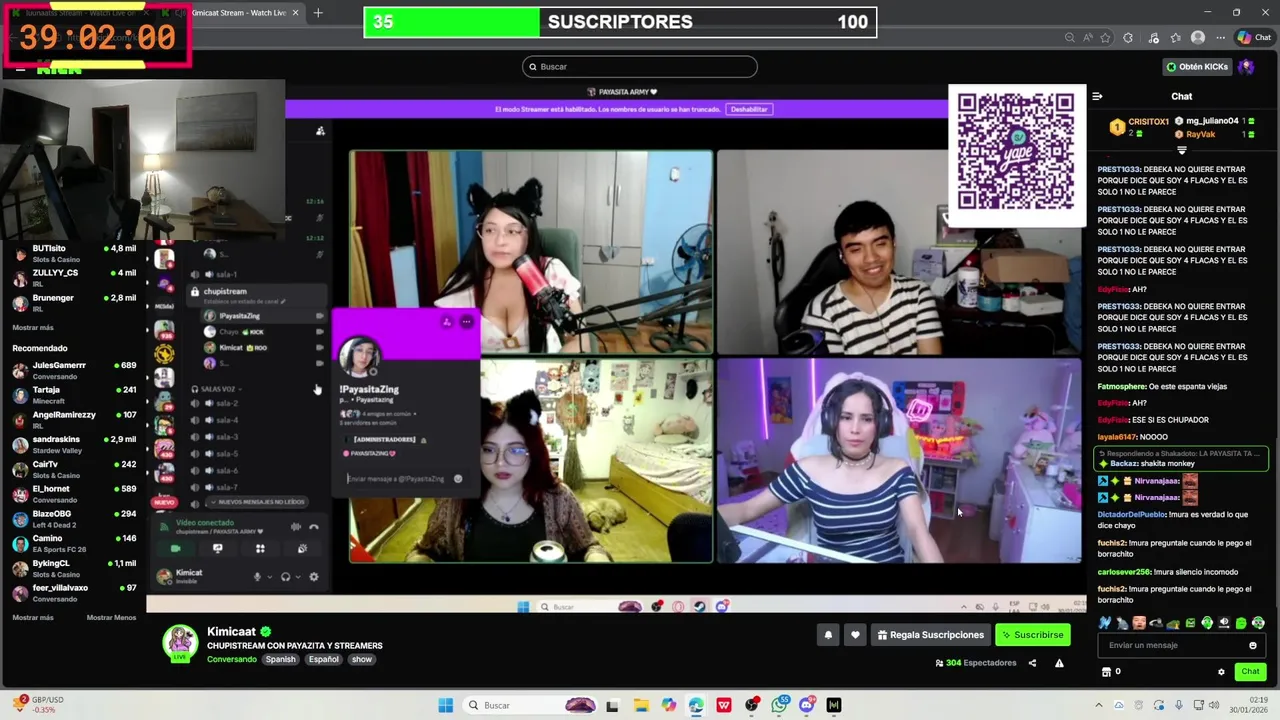1280x720 pixels.
Task: Expand followed channels with Mostrar más
Action: [x=33, y=327]
